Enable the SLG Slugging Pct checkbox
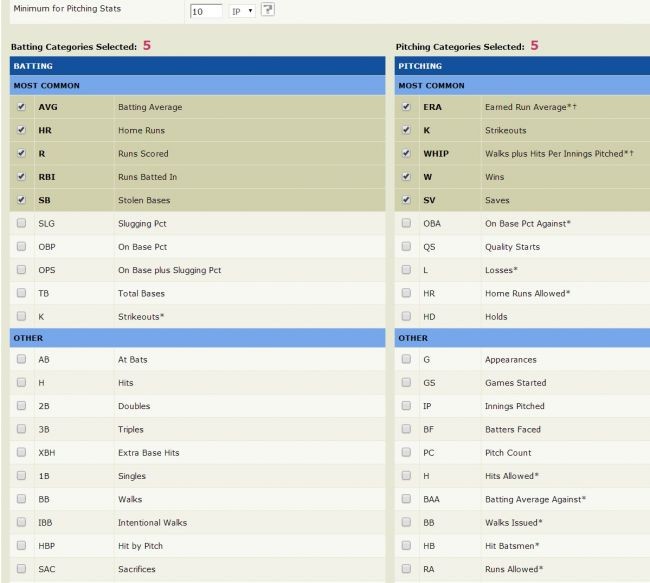 (21, 223)
